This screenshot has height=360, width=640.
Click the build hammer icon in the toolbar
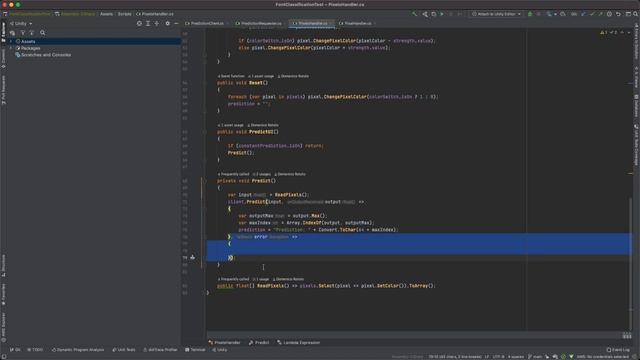(x=415, y=14)
